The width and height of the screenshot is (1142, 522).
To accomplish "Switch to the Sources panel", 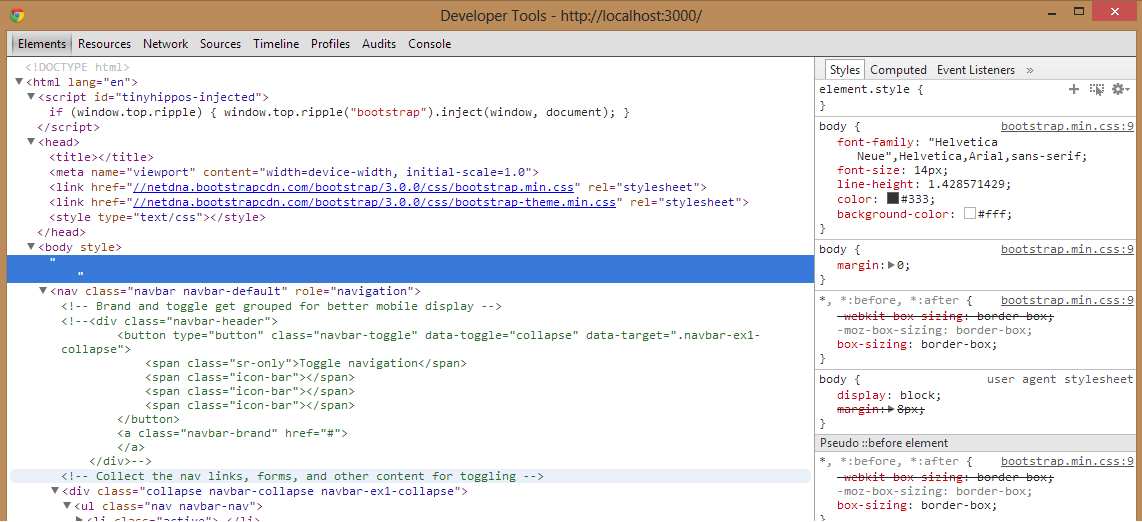I will [220, 44].
